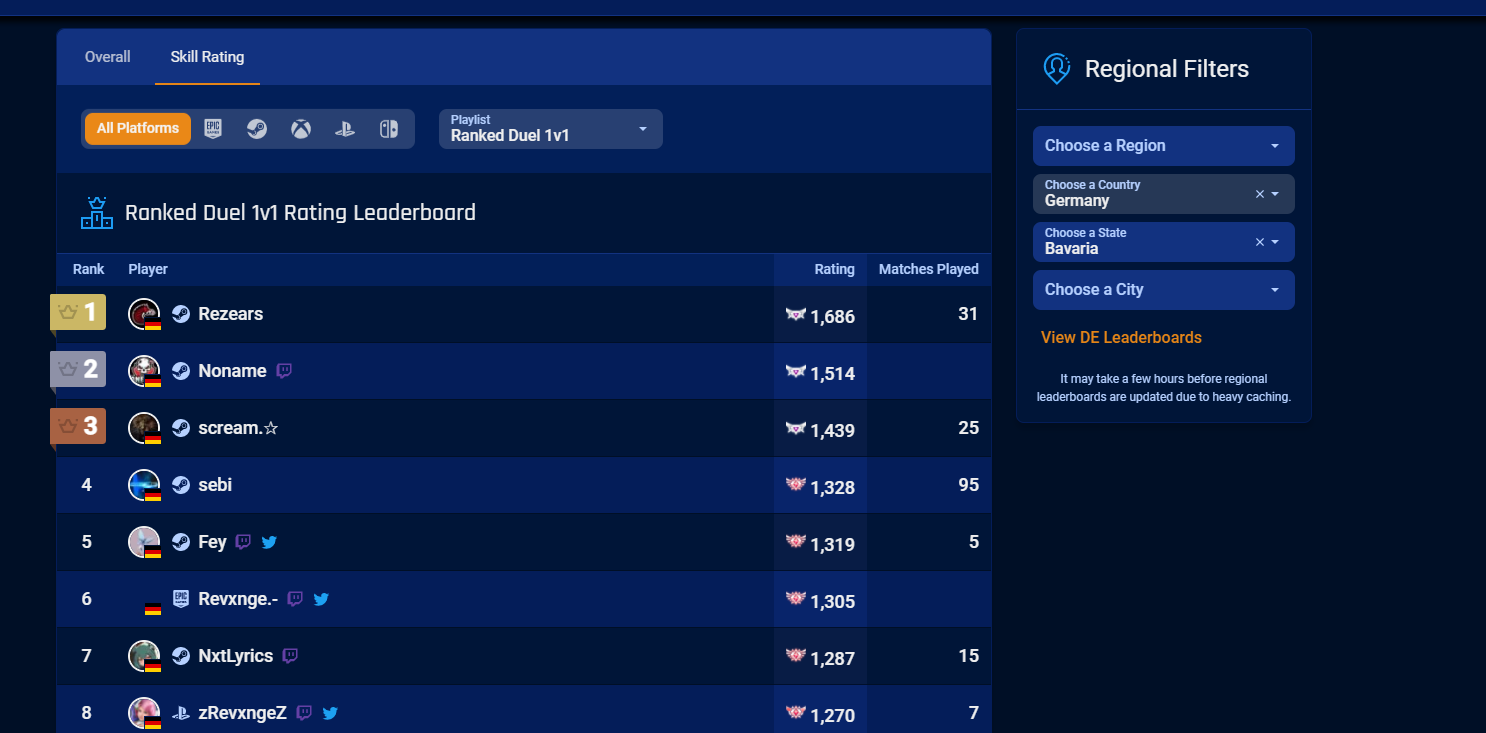
Task: Expand the Choose a Region dropdown
Action: click(1164, 146)
